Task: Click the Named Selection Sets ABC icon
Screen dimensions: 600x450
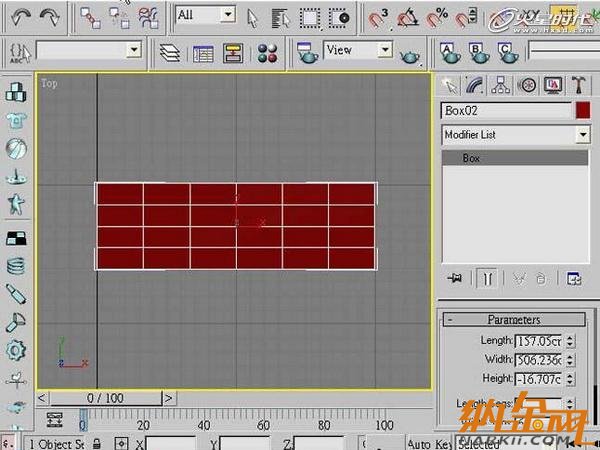Action: pyautogui.click(x=20, y=53)
